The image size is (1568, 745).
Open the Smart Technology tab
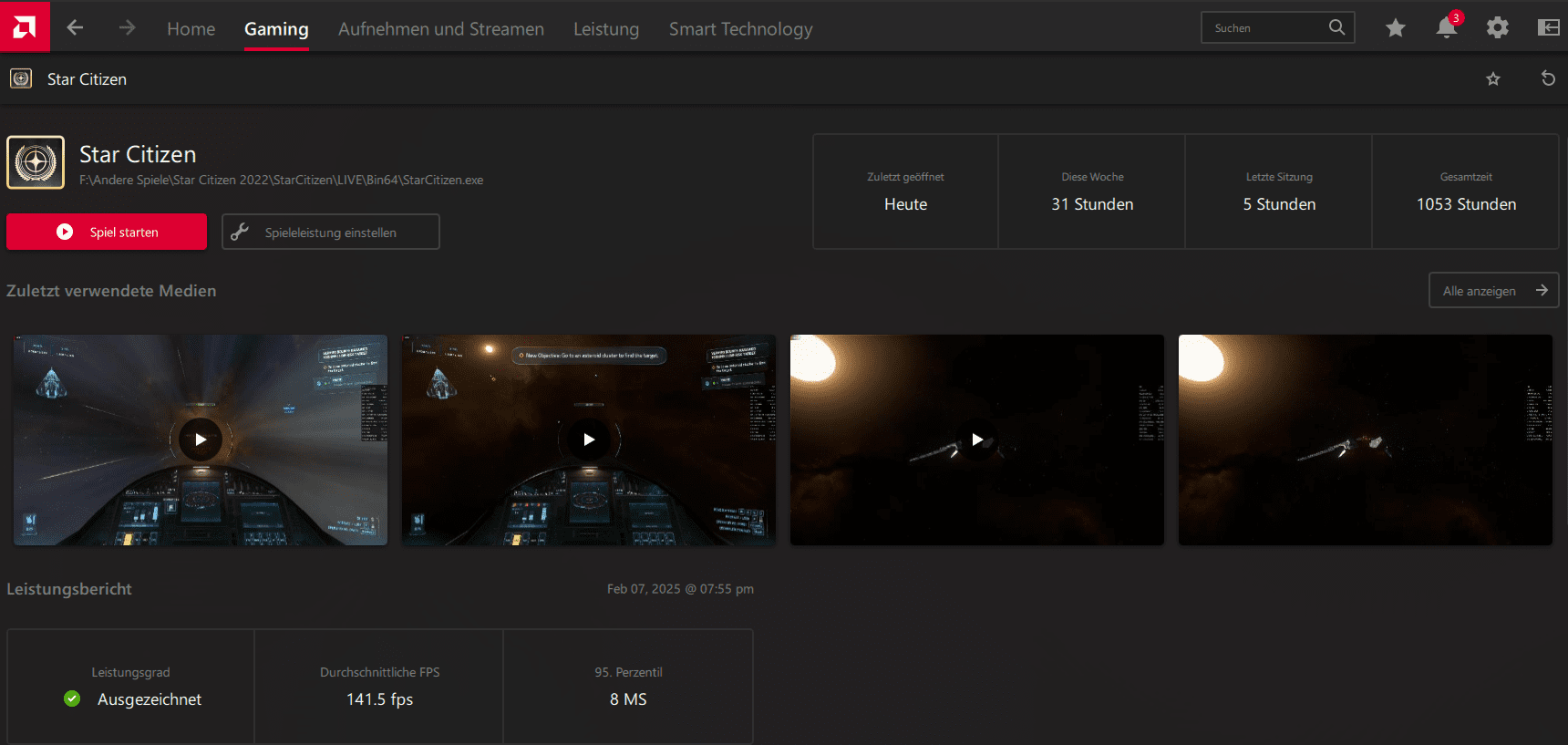740,29
